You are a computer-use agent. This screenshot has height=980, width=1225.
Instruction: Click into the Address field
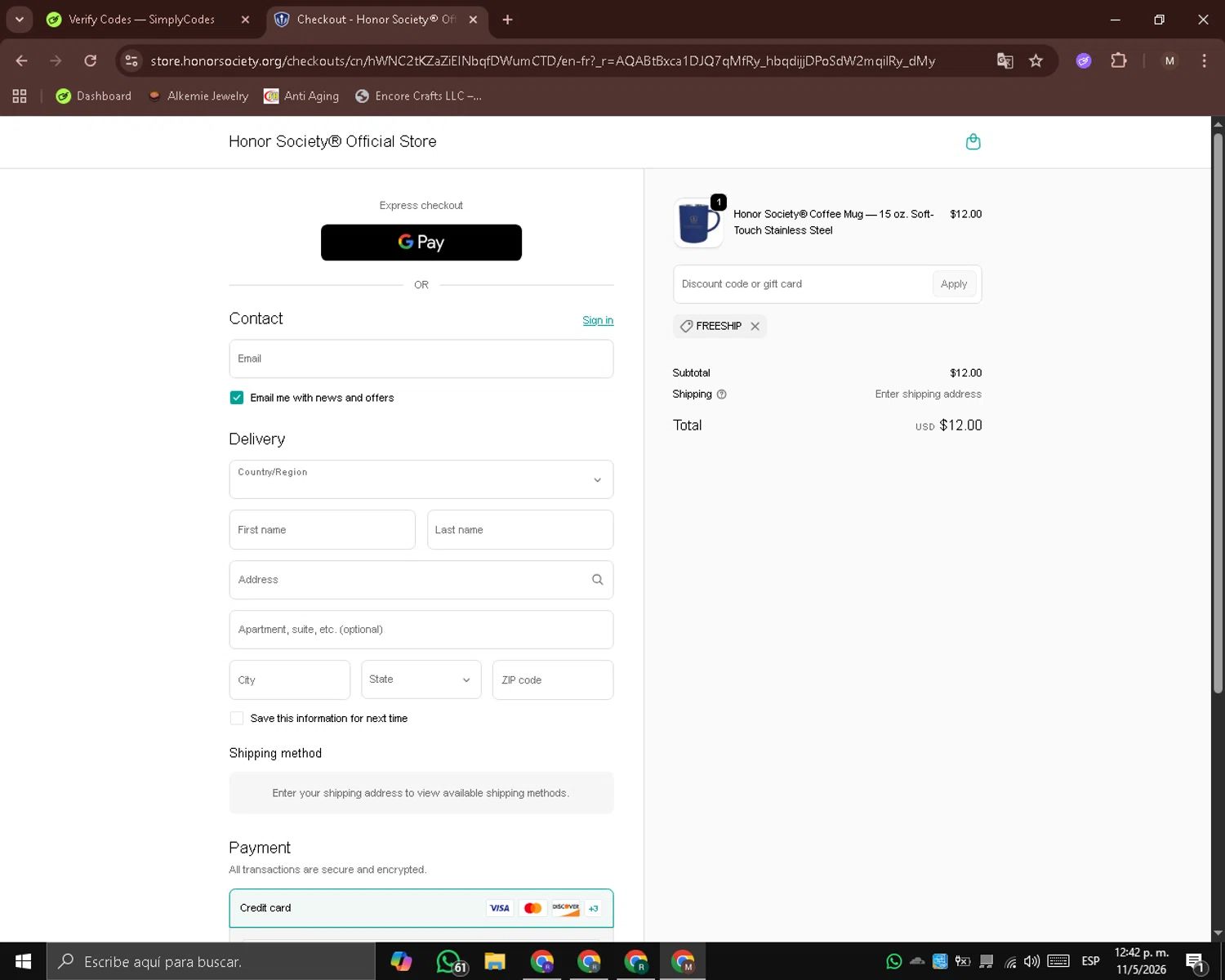click(421, 580)
